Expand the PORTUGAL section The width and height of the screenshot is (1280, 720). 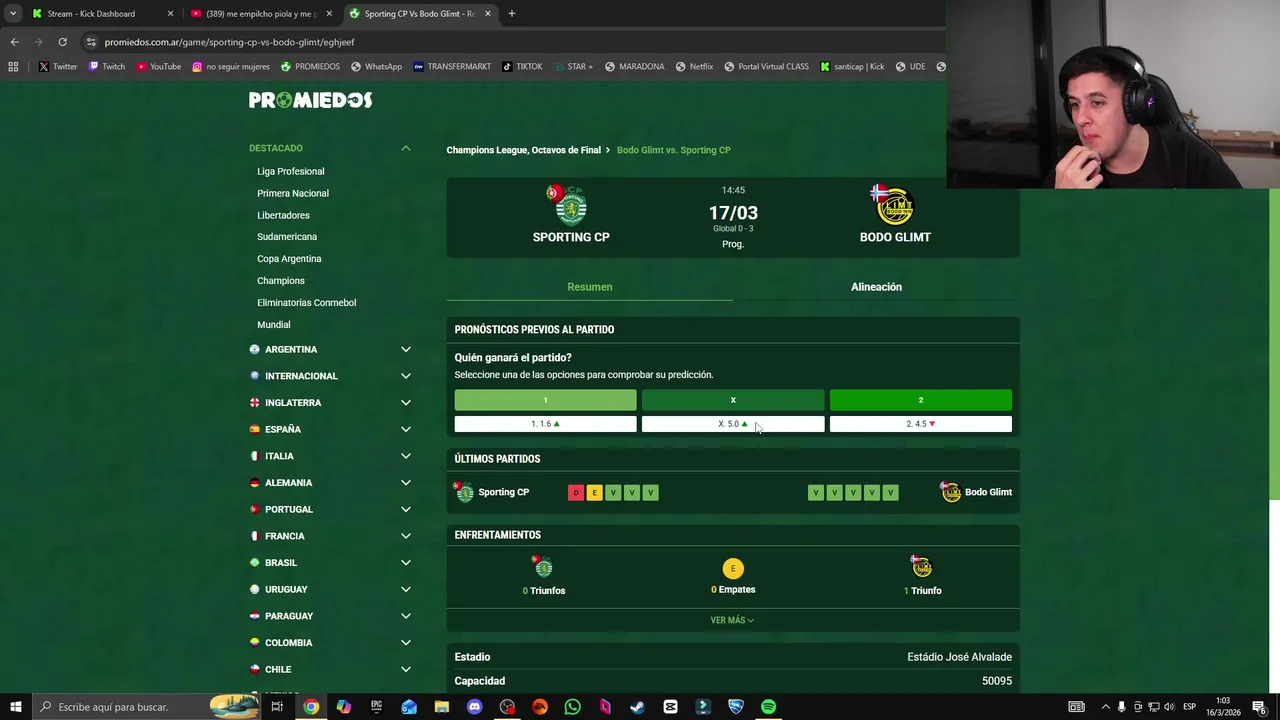[406, 509]
